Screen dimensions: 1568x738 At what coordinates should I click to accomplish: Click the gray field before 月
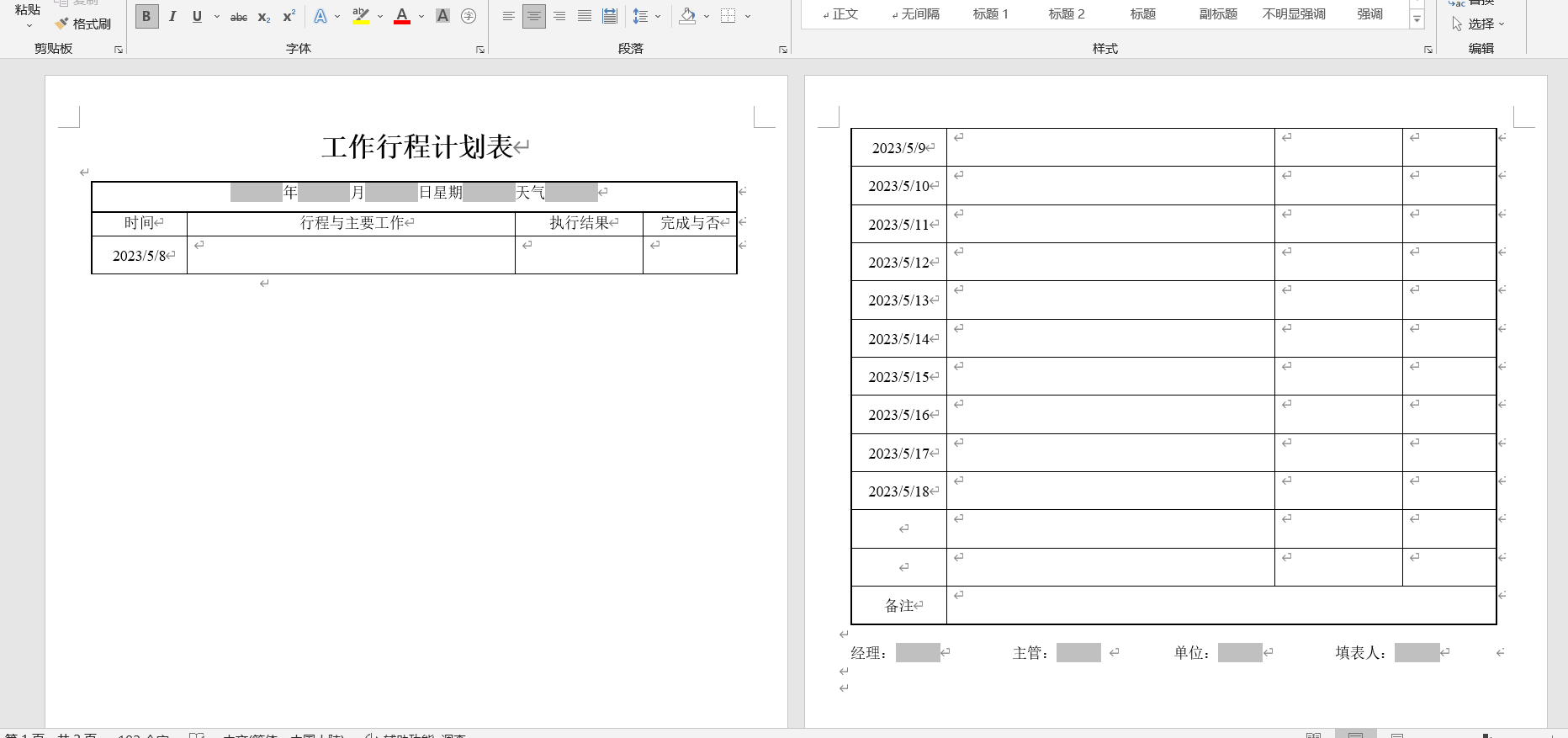[x=324, y=193]
